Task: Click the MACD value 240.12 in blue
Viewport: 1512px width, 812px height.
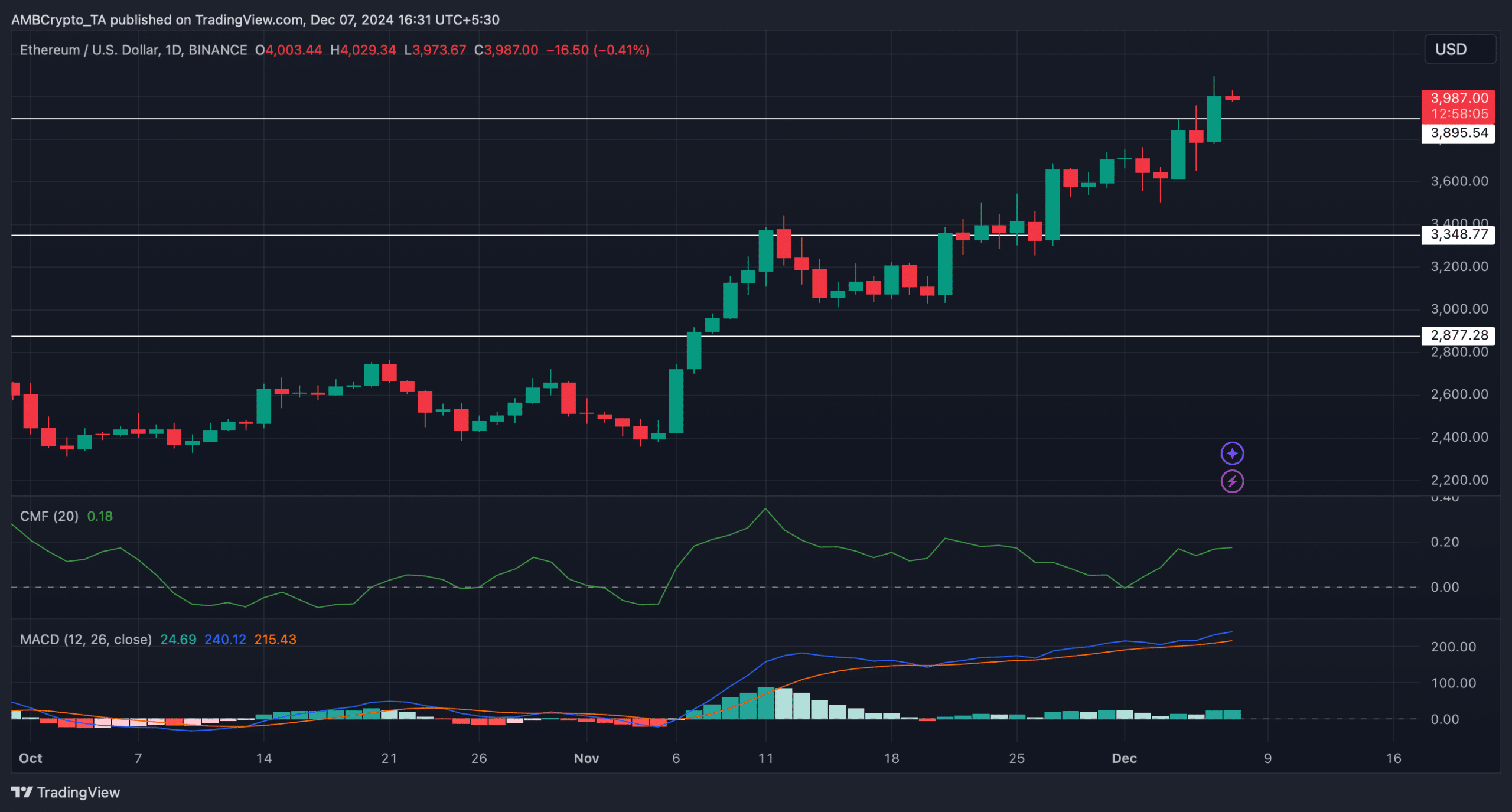Action: pos(225,640)
